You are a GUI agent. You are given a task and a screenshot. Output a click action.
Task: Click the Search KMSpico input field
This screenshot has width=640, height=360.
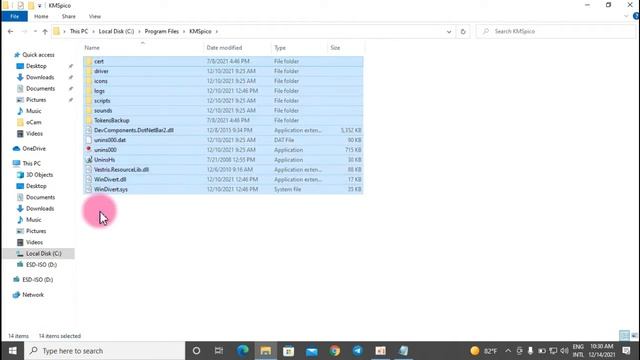(x=557, y=31)
